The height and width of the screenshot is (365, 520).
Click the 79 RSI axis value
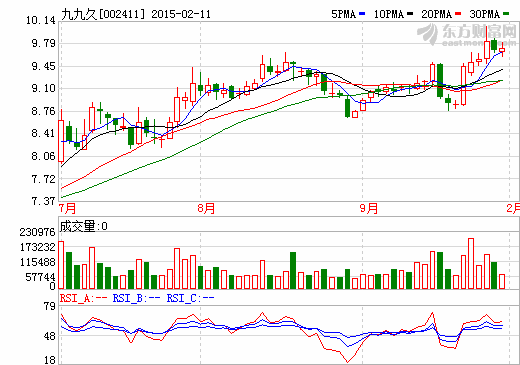coord(50,307)
